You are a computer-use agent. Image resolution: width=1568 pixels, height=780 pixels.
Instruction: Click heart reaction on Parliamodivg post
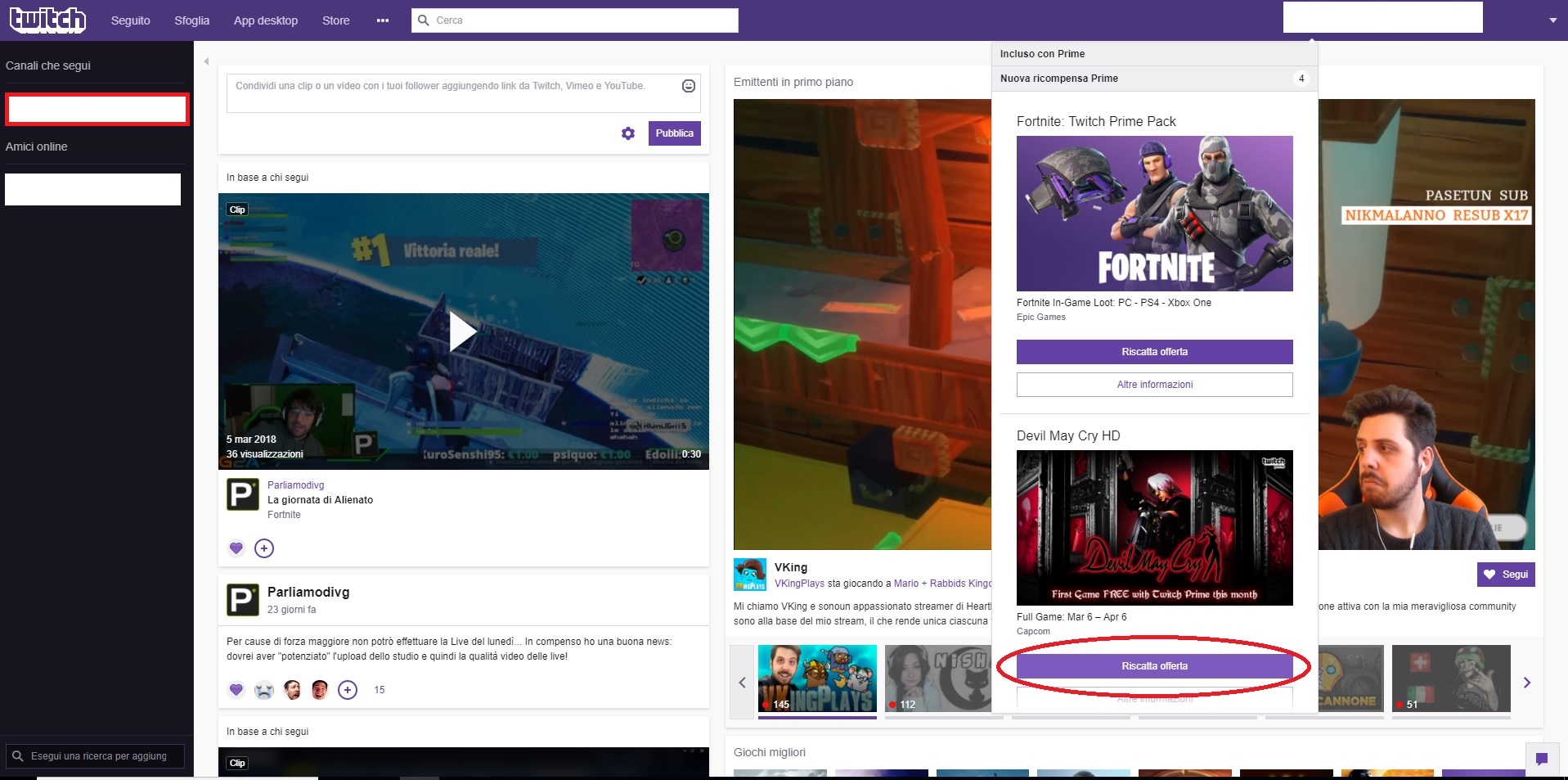(236, 690)
